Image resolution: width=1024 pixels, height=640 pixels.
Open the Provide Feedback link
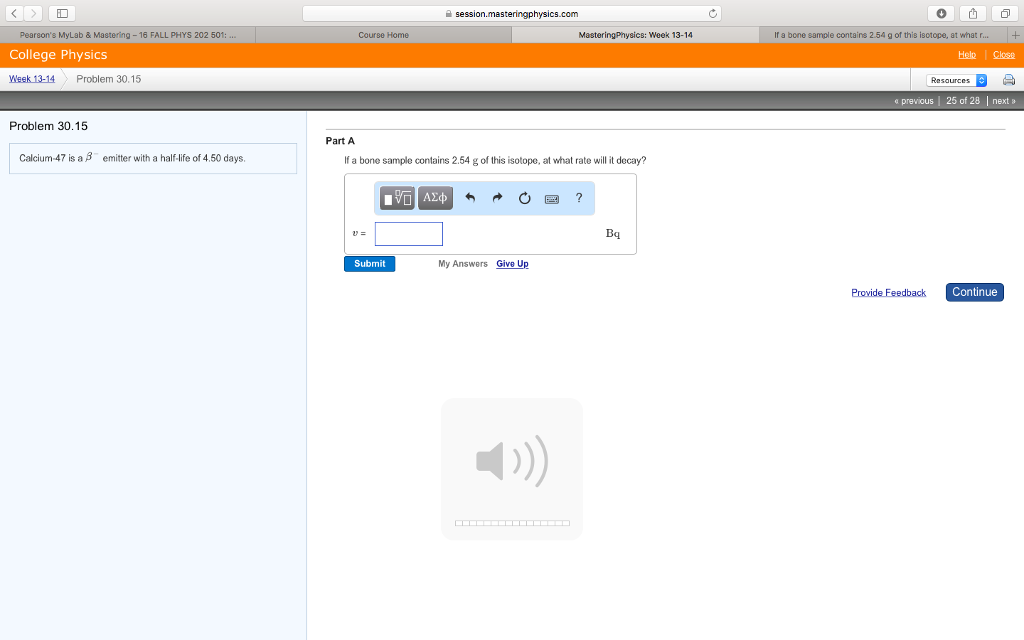pyautogui.click(x=888, y=293)
